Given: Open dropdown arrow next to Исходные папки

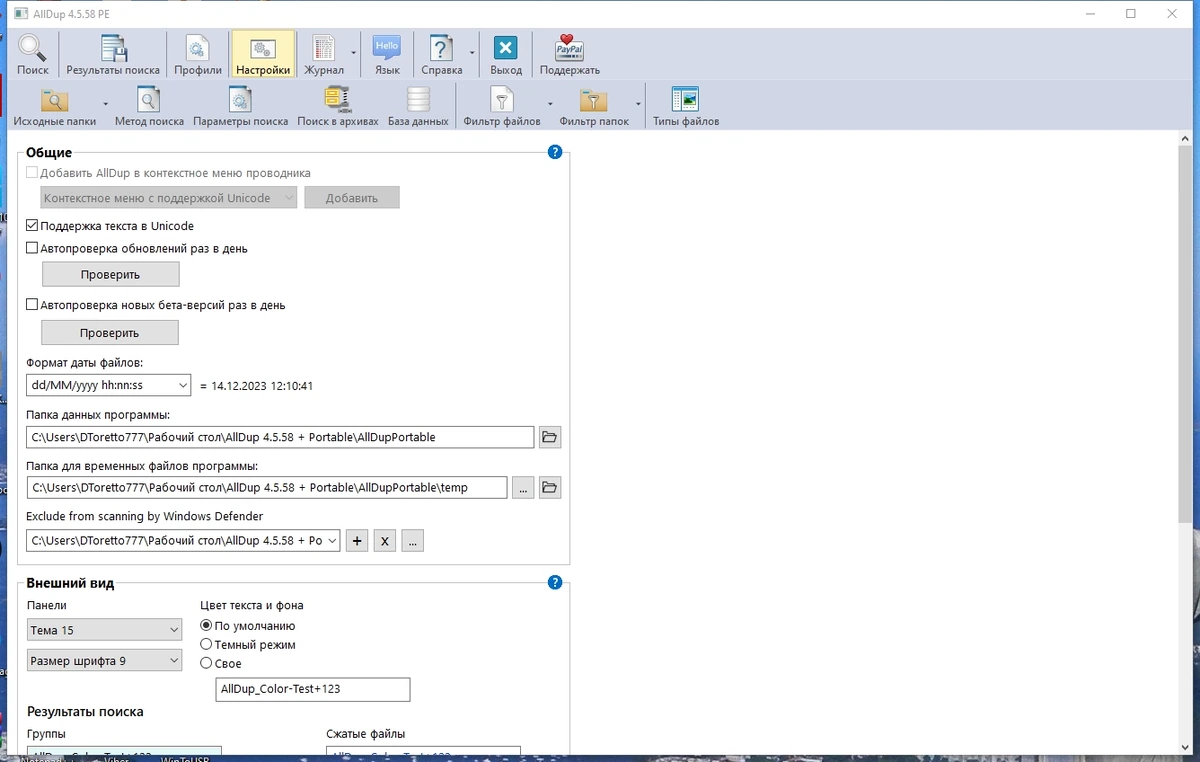Looking at the screenshot, I should pyautogui.click(x=105, y=103).
